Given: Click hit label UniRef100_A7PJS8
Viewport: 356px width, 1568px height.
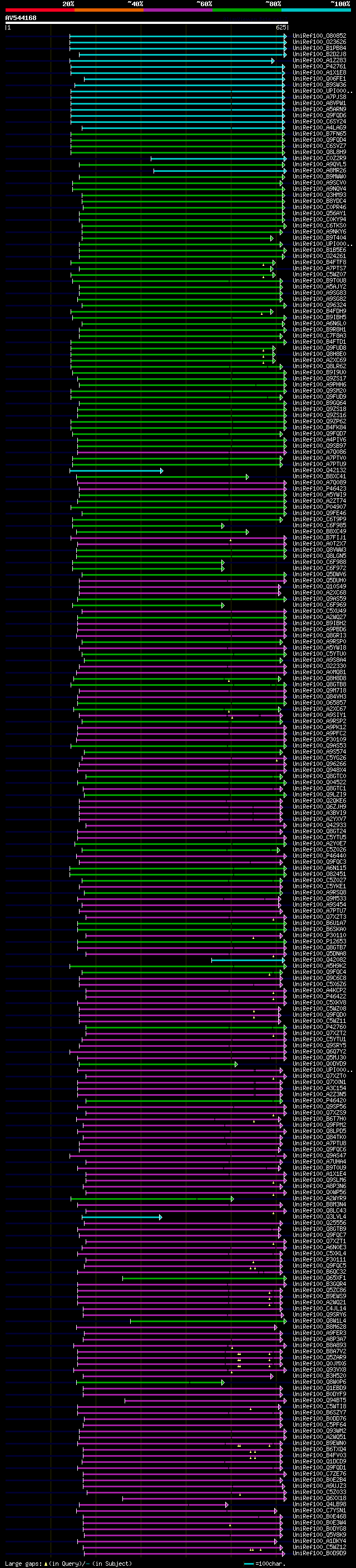Looking at the screenshot, I should click(319, 97).
